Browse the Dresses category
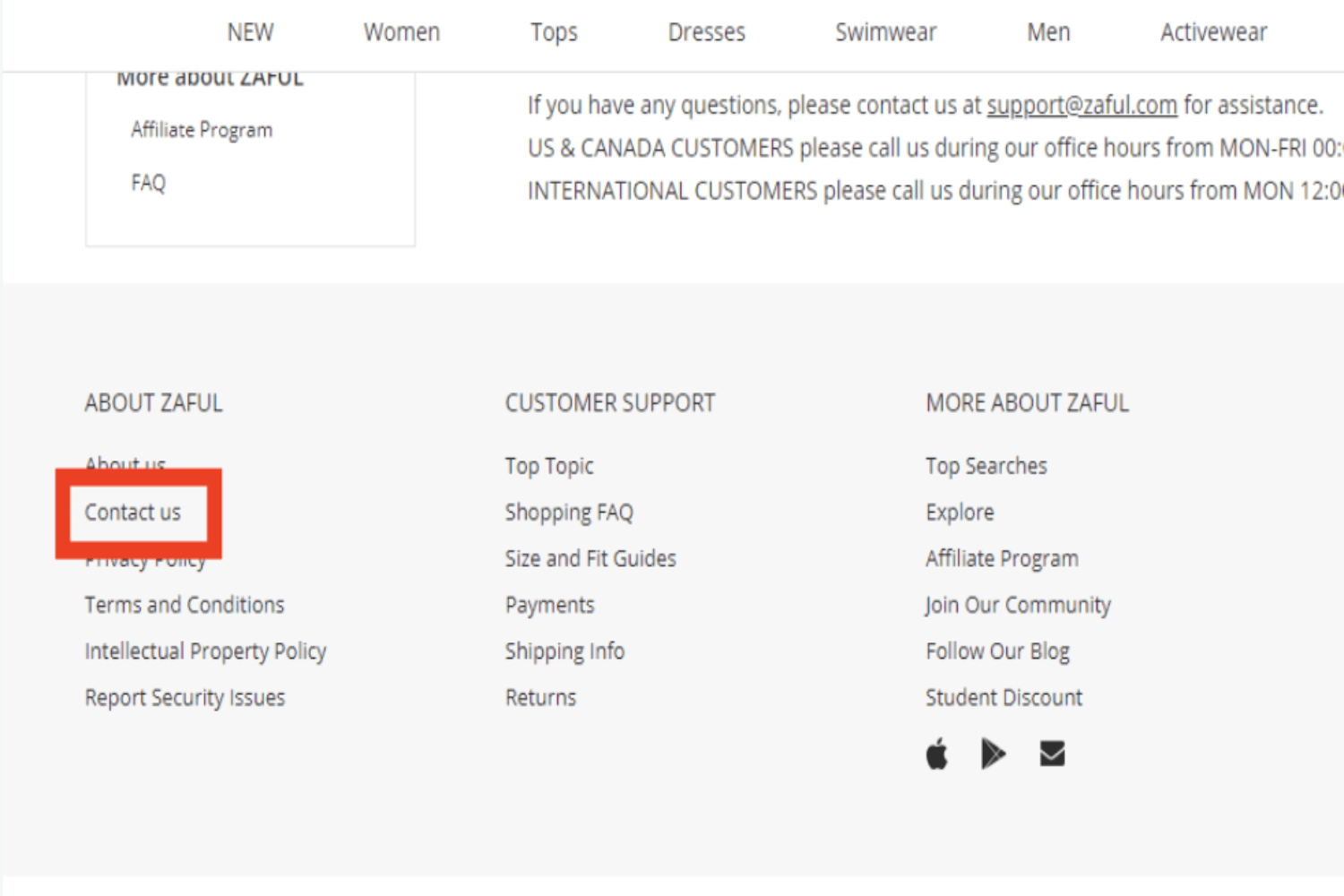Viewport: 1344px width, 896px height. 706,32
